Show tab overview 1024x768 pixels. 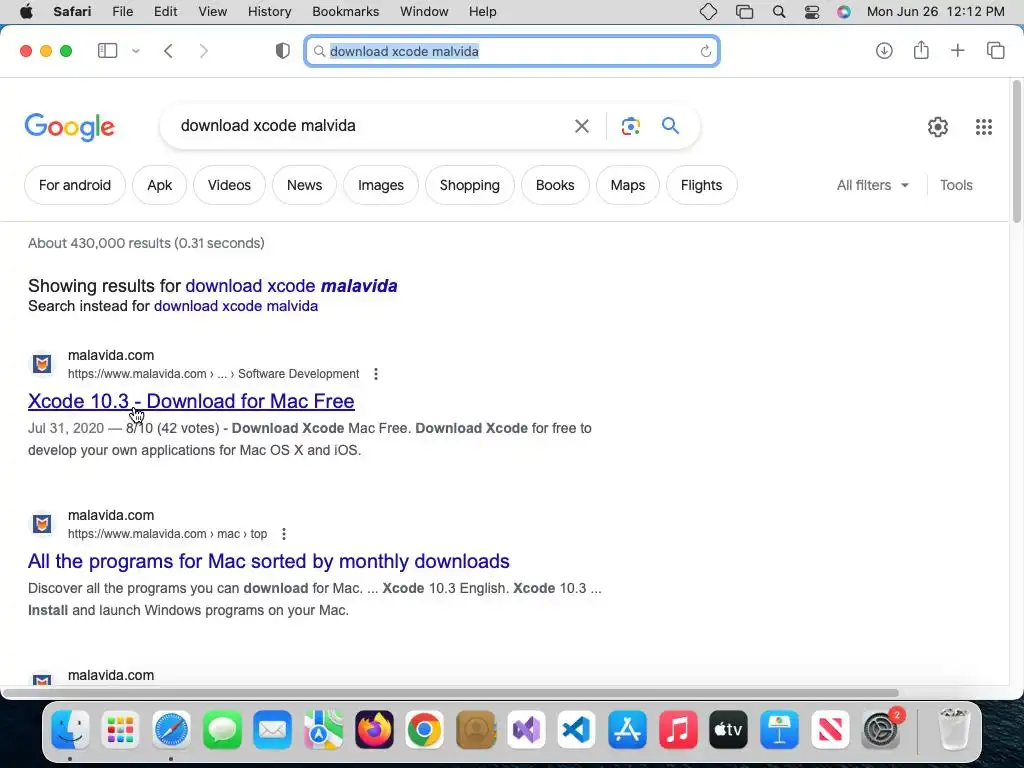tap(995, 50)
